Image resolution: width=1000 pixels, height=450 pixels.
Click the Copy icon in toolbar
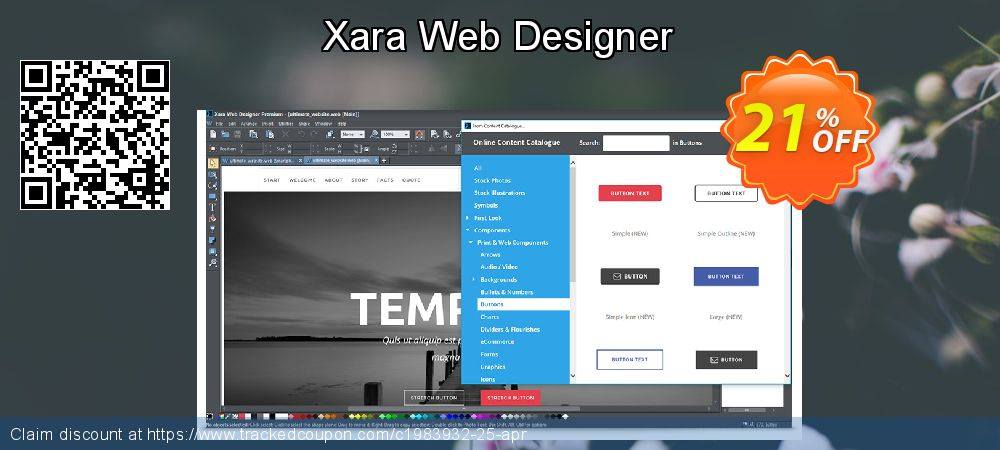pos(253,134)
